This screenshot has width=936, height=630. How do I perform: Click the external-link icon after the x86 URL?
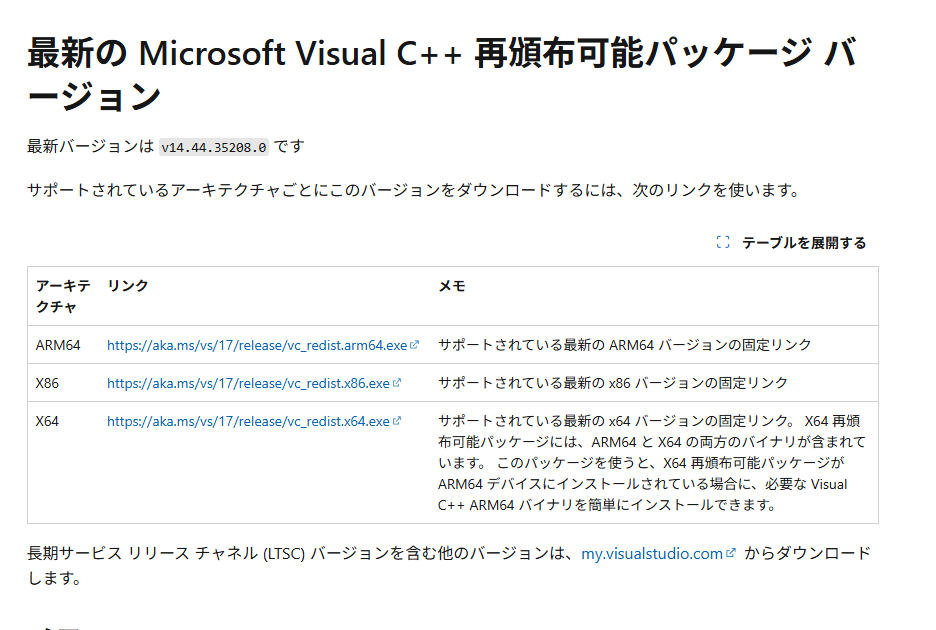(396, 383)
